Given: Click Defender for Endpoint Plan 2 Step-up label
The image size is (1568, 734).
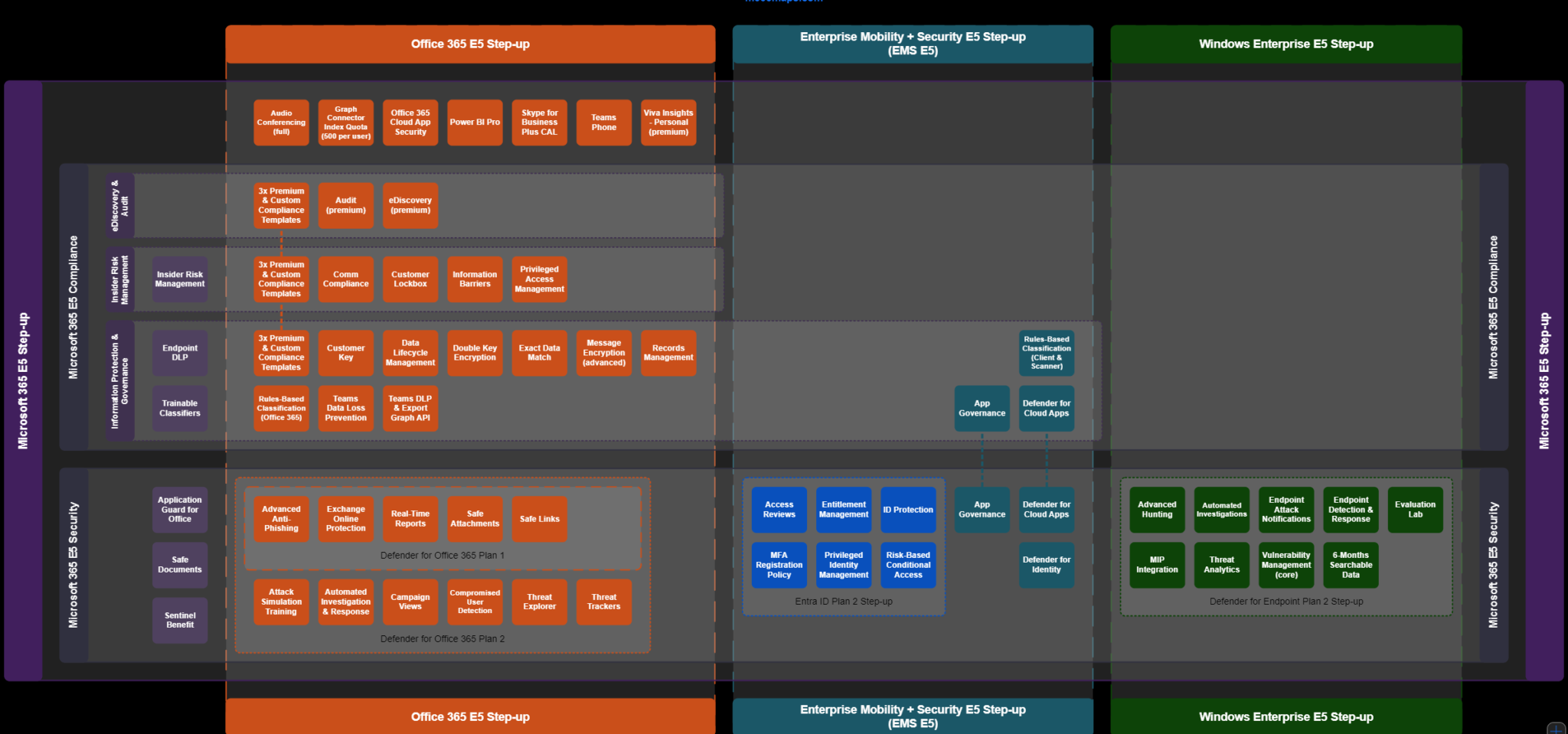Looking at the screenshot, I should point(1286,602).
